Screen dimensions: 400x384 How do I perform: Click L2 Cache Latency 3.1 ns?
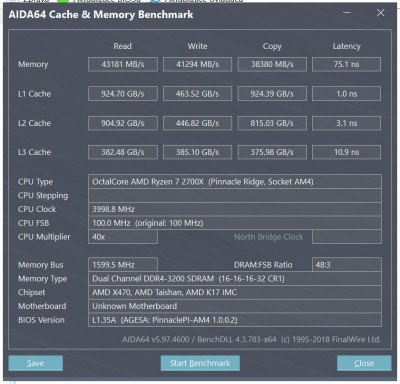(x=346, y=123)
